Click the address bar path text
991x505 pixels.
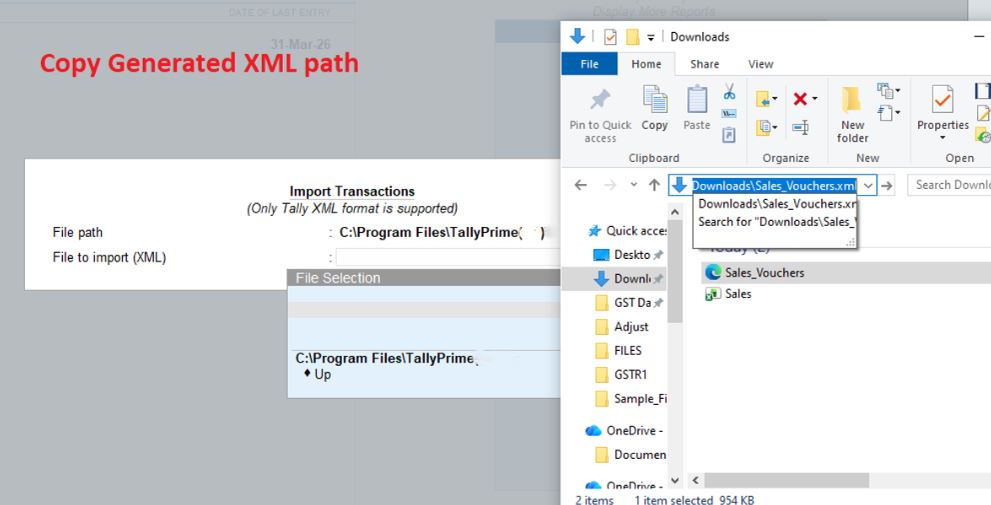point(774,186)
